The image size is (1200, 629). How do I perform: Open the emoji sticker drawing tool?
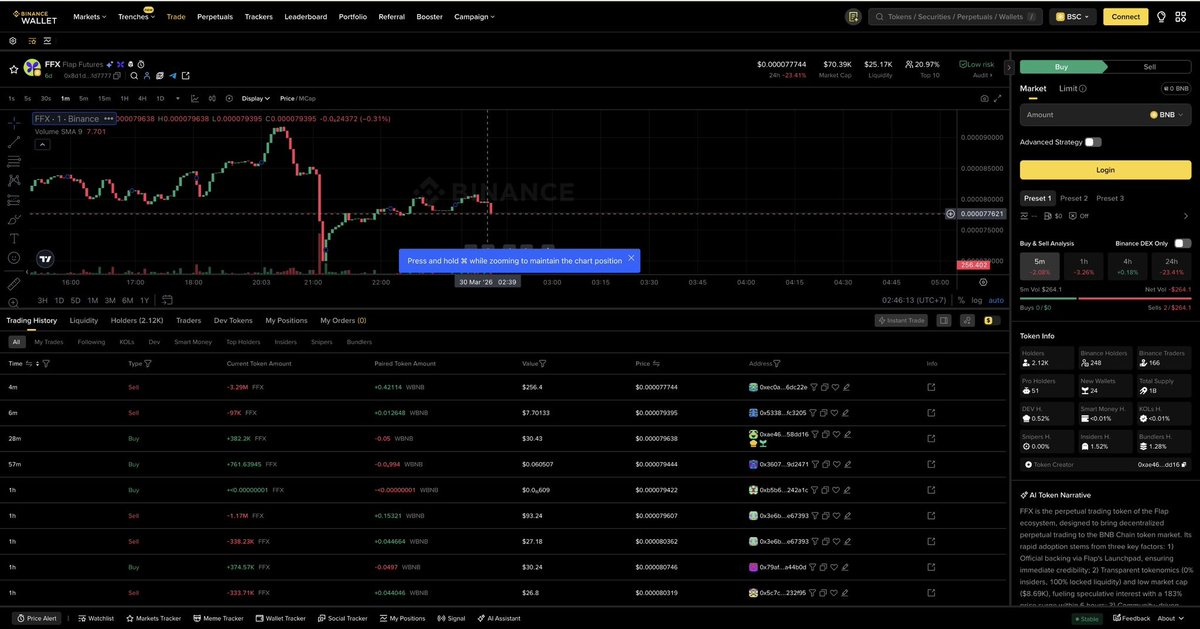point(14,257)
